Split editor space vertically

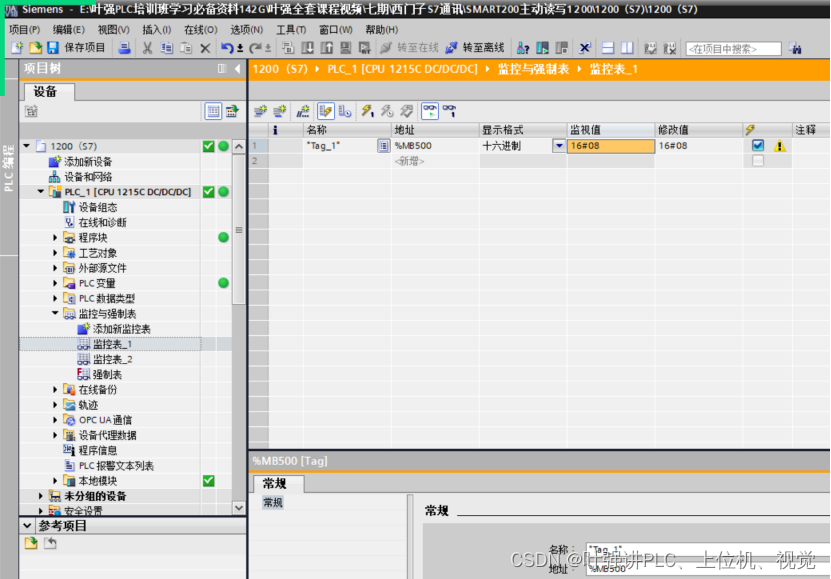click(627, 48)
